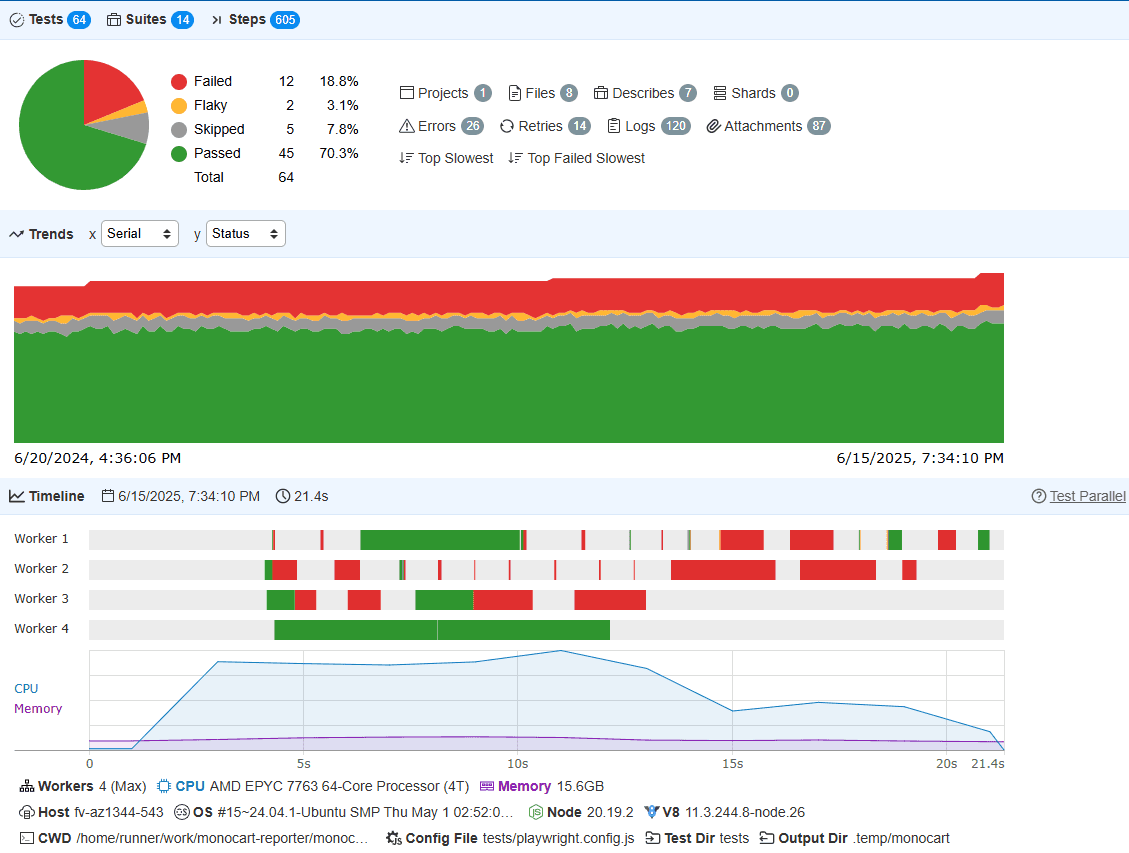Click the Retries refresh icon
This screenshot has width=1129, height=853.
coord(507,126)
